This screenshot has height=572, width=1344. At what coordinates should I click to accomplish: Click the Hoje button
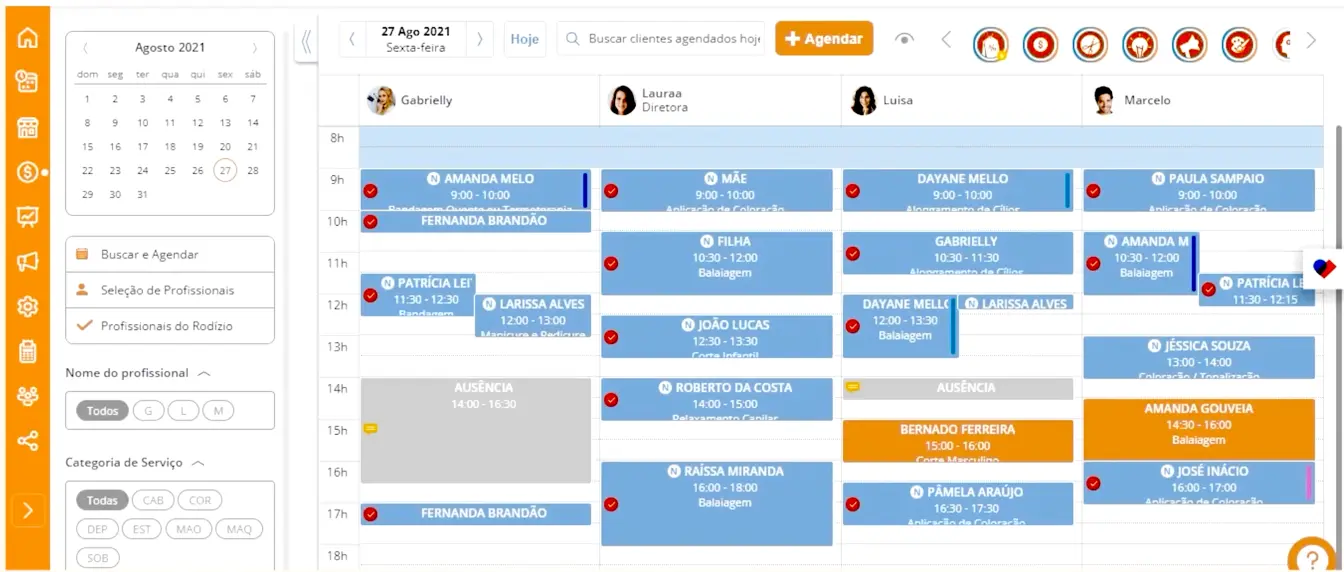(x=525, y=39)
